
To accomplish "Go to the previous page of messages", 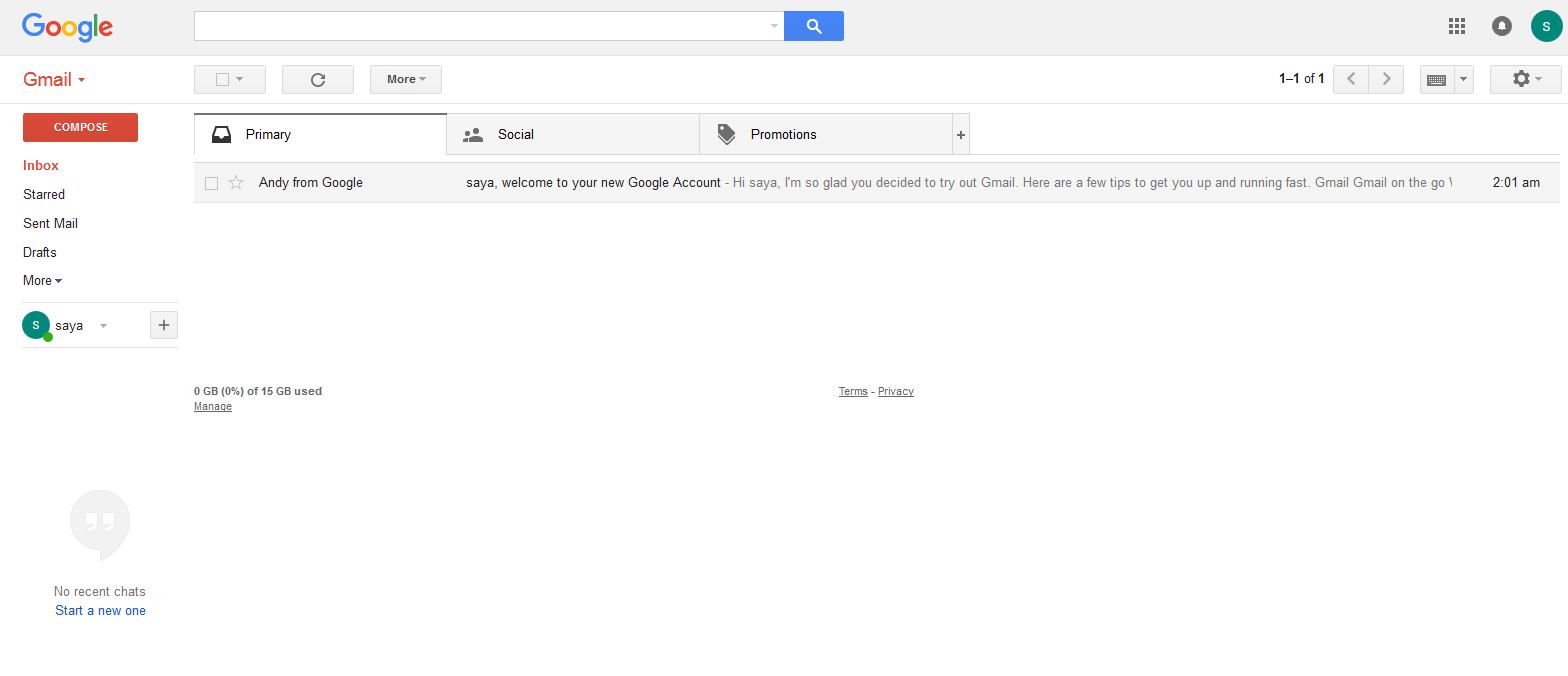I will pos(1351,79).
